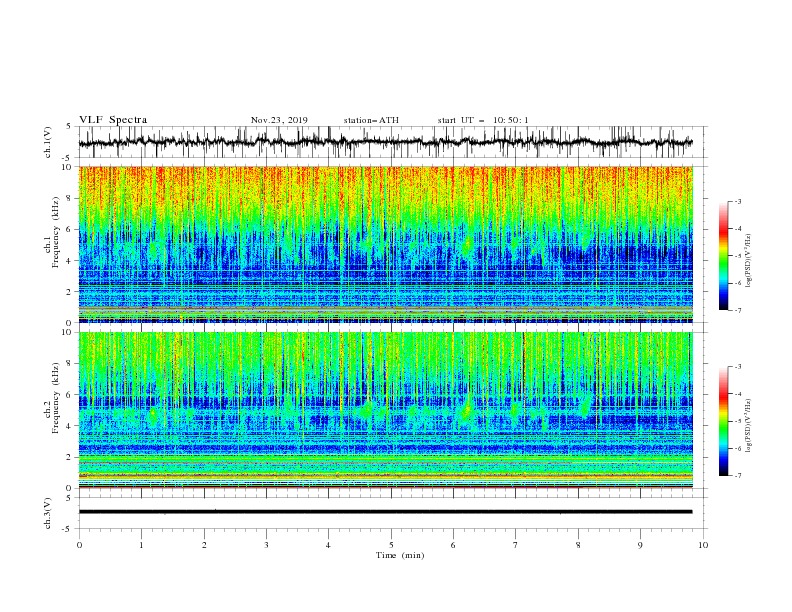Click the ch.3 flat voltage trace
This screenshot has width=792, height=612.
385,512
